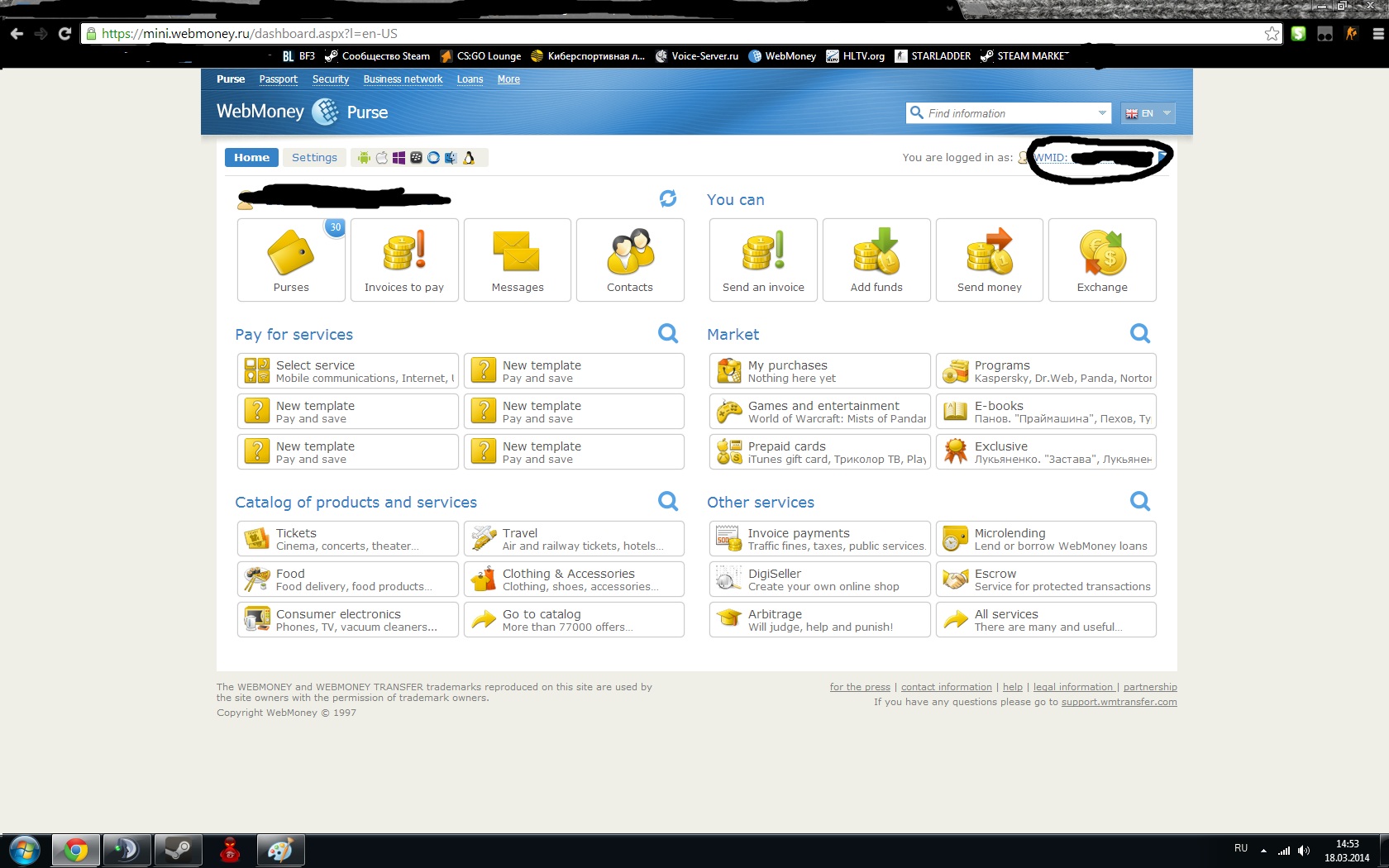Open the Loans menu
The image size is (1389, 868).
pyautogui.click(x=470, y=79)
